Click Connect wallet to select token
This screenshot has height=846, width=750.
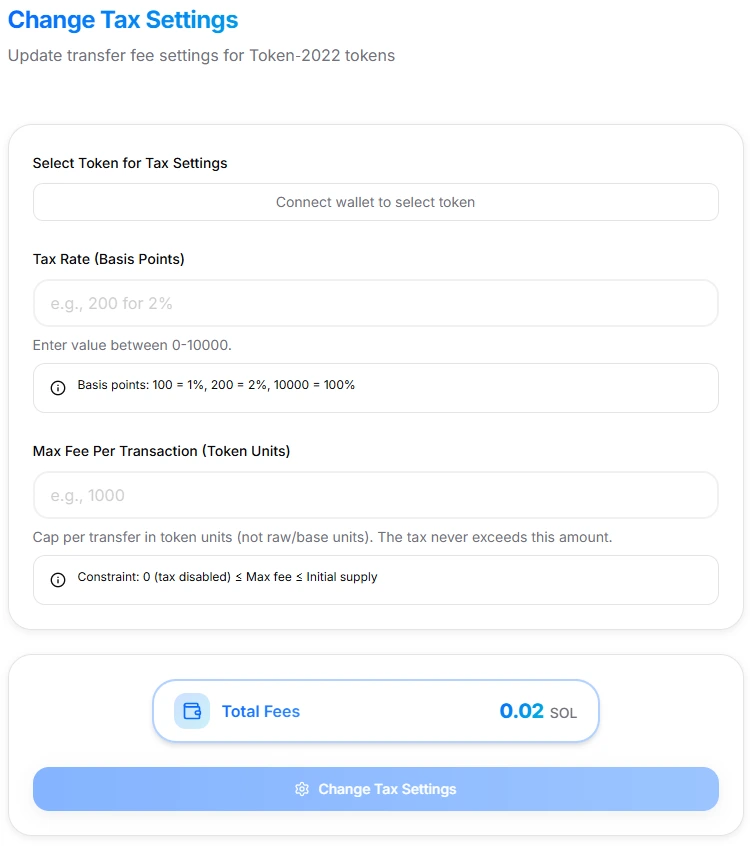pyautogui.click(x=375, y=201)
